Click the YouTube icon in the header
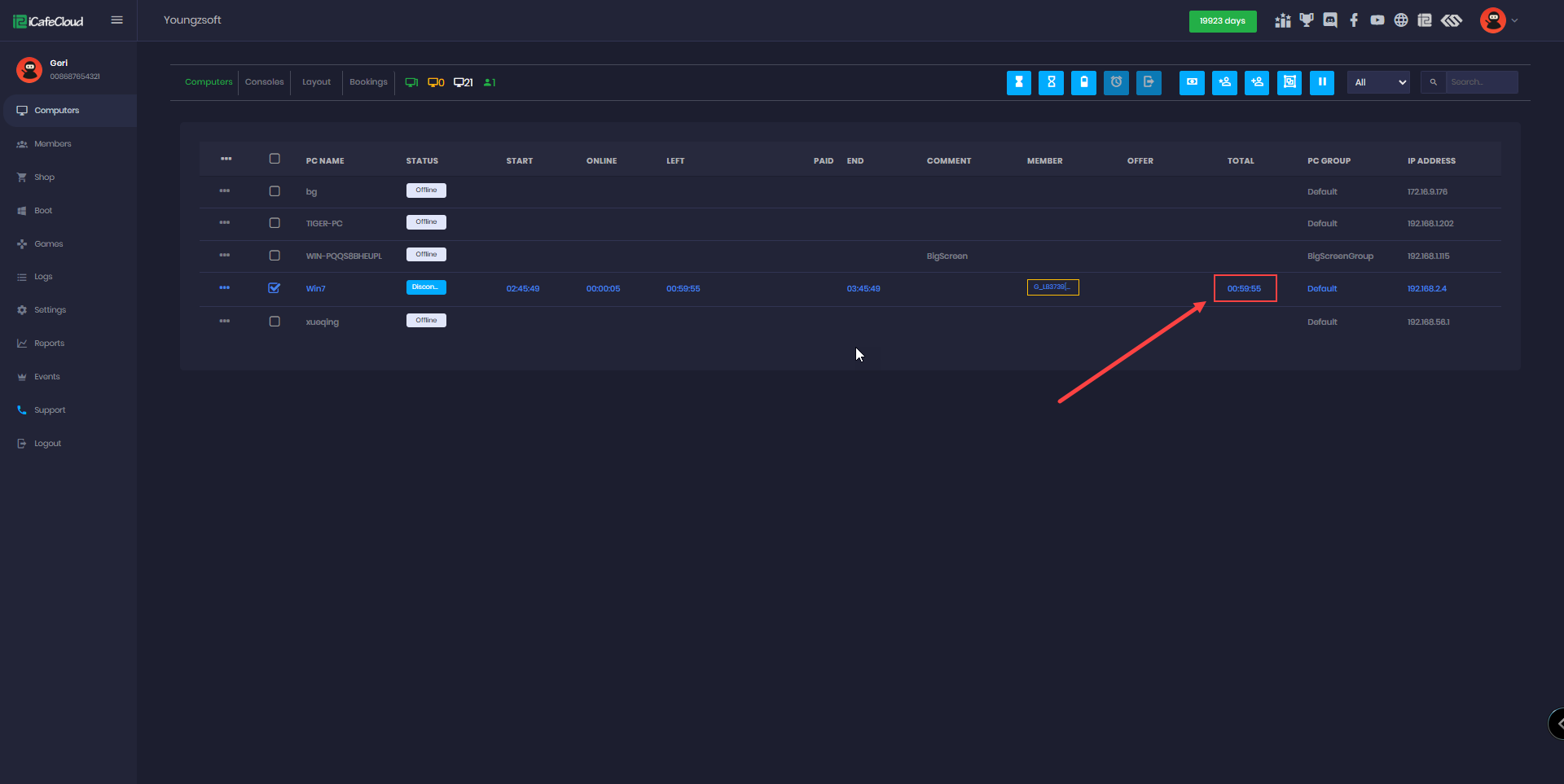Viewport: 1564px width, 784px height. click(x=1377, y=20)
